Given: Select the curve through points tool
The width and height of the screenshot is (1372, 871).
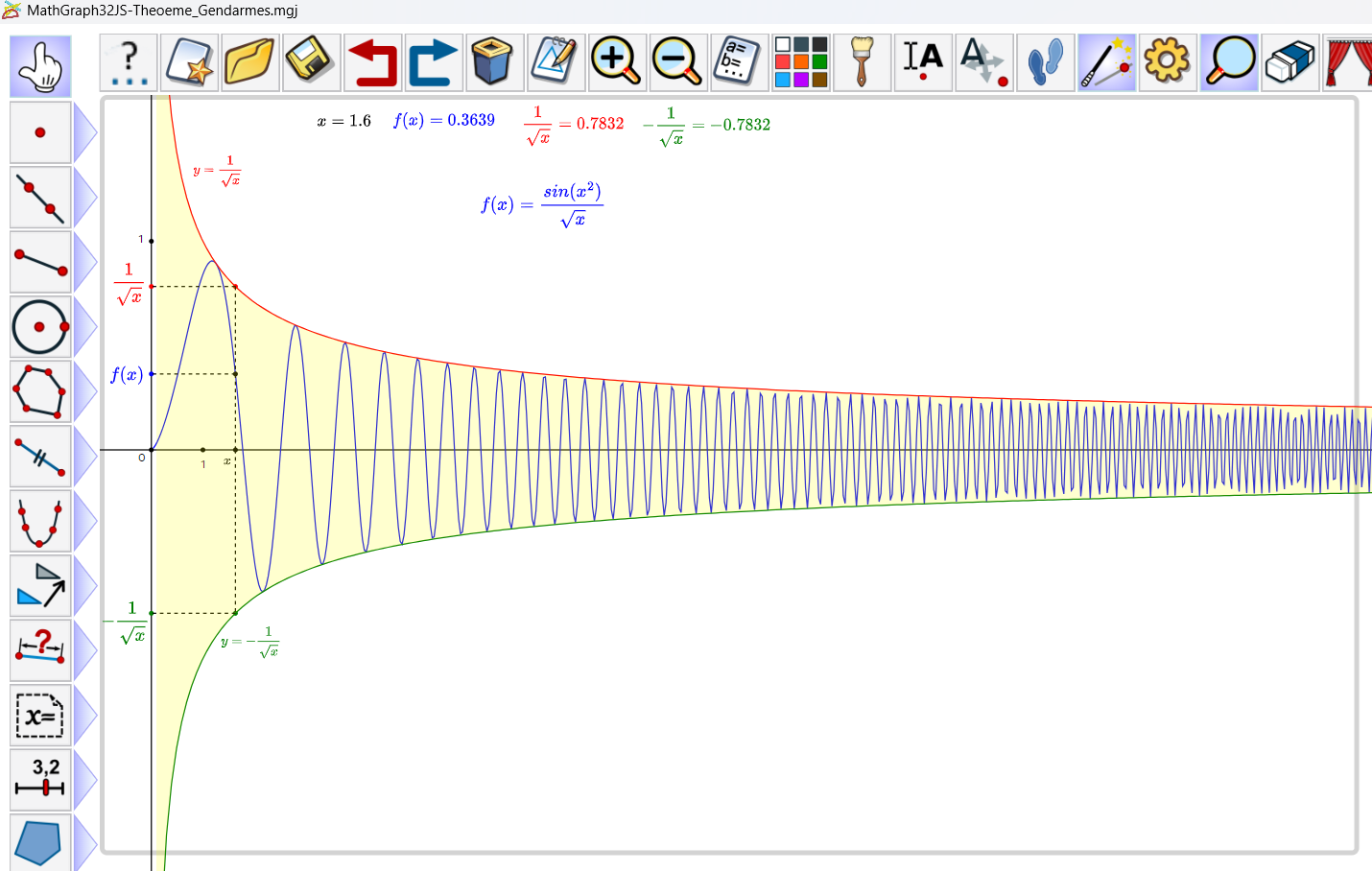Looking at the screenshot, I should pos(40,521).
